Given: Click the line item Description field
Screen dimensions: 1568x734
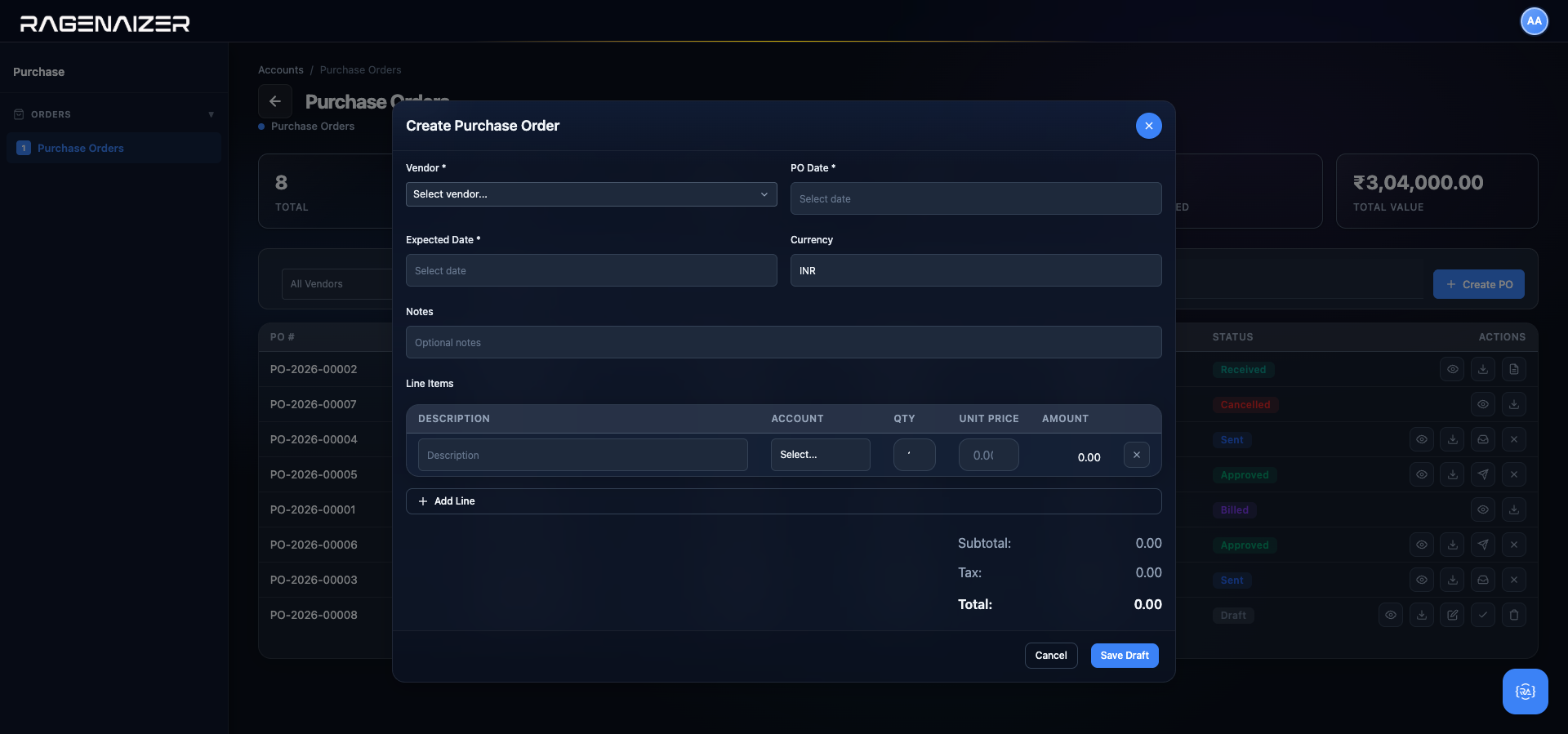Looking at the screenshot, I should (x=583, y=455).
